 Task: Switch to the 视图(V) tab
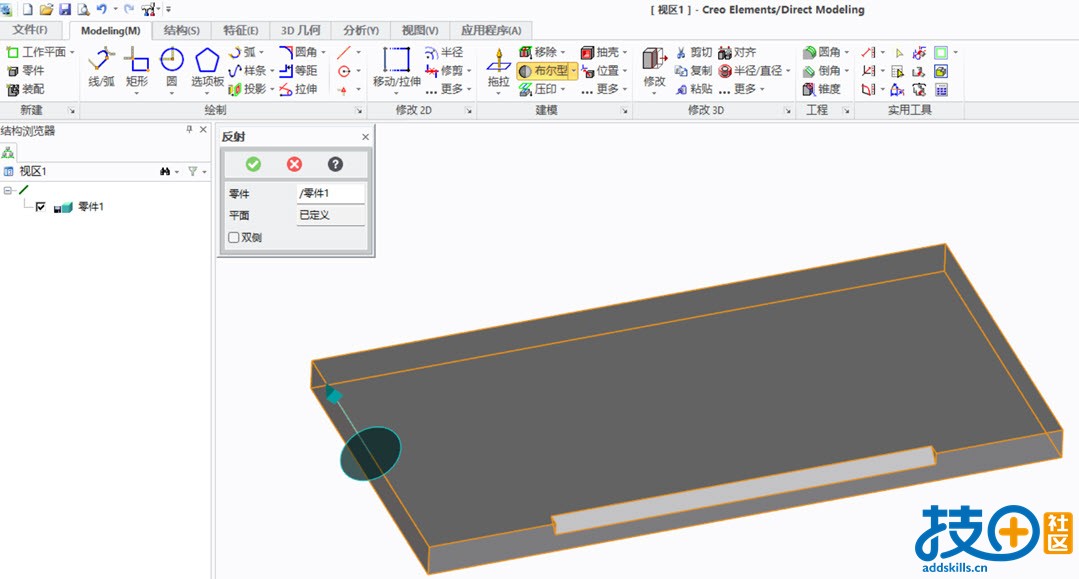(420, 30)
